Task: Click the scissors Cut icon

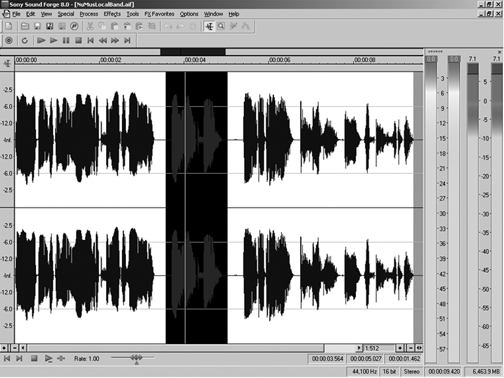Action: [90, 26]
